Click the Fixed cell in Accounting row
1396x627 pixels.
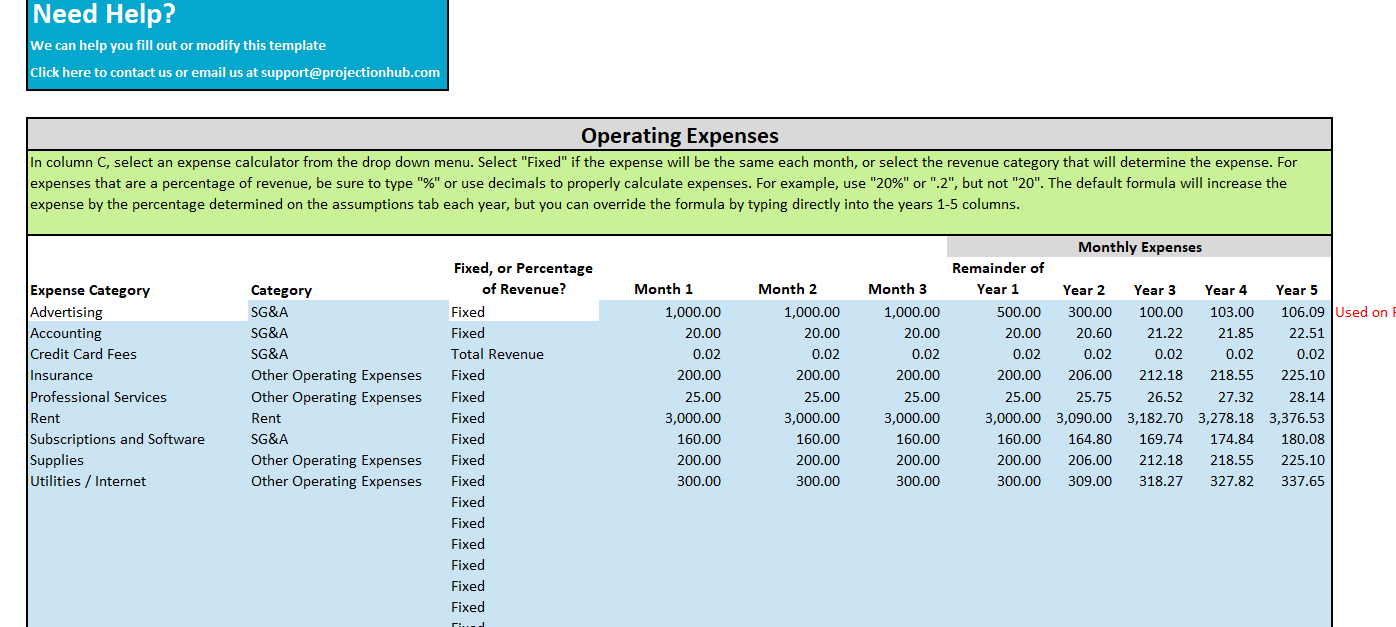[524, 333]
